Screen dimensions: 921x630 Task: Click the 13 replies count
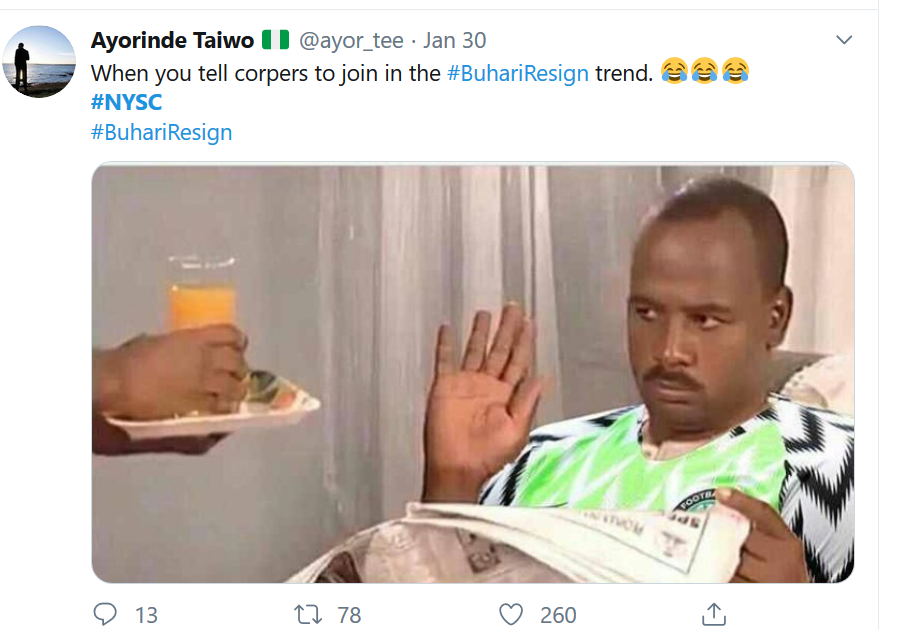(146, 615)
